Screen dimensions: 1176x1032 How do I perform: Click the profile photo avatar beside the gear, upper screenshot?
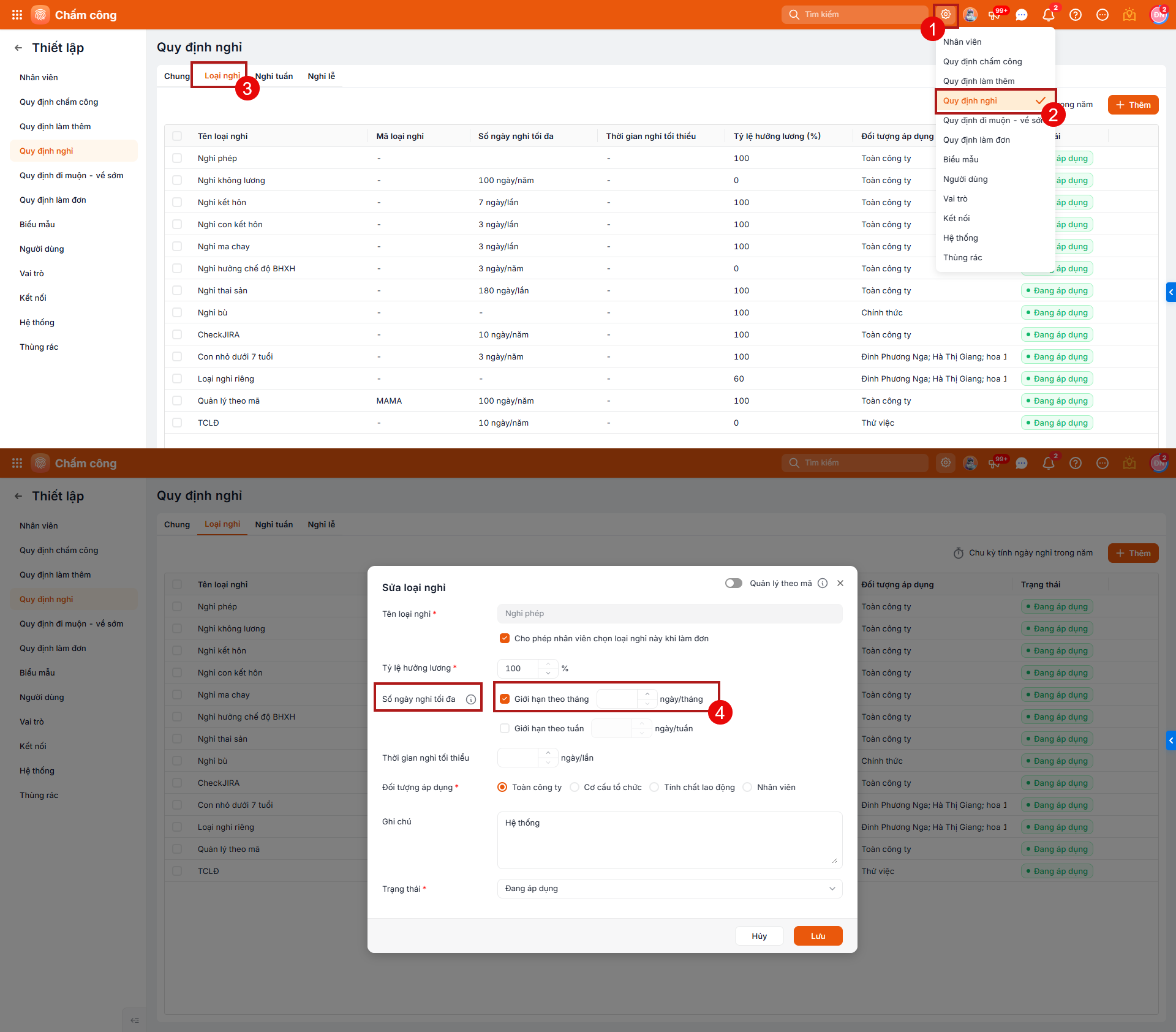(x=970, y=15)
